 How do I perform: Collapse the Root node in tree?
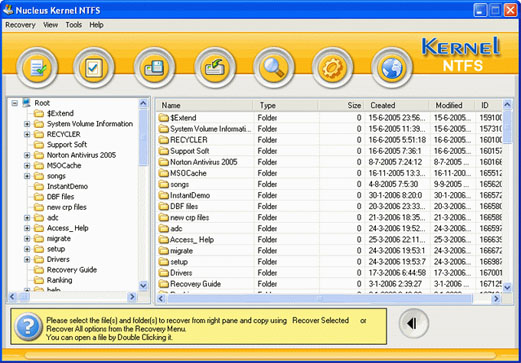pyautogui.click(x=14, y=103)
